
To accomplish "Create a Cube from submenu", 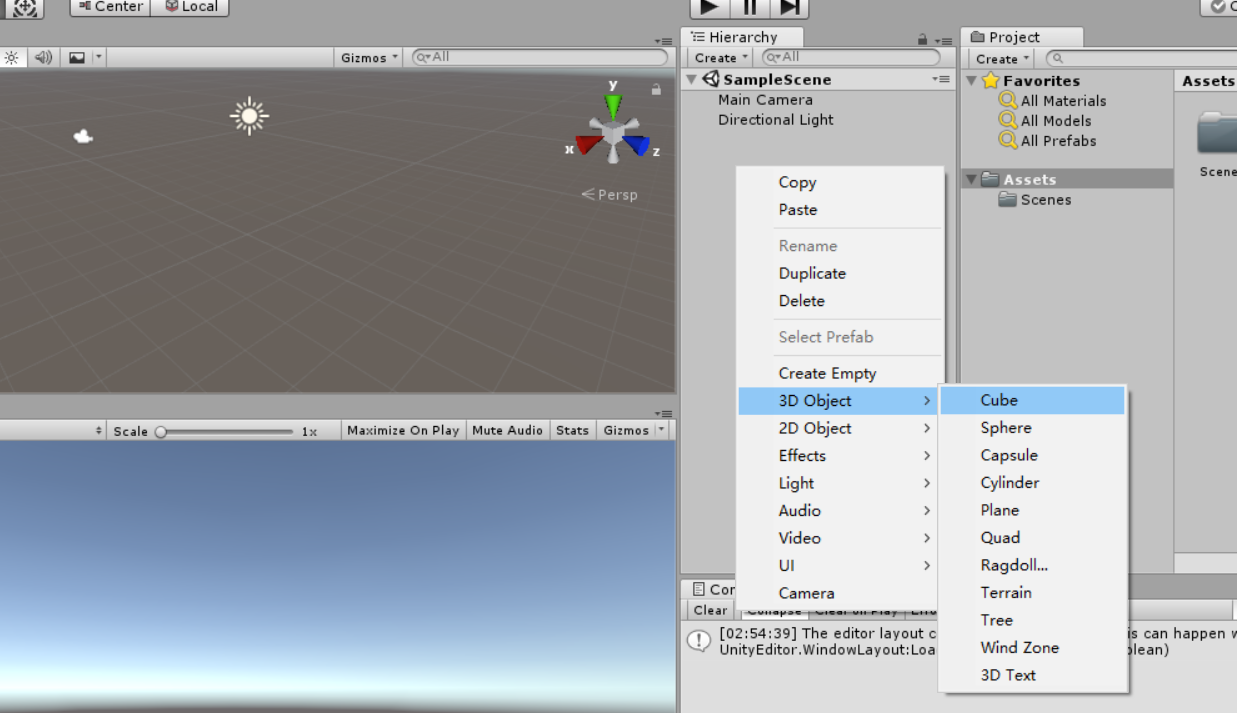I will pos(1033,400).
